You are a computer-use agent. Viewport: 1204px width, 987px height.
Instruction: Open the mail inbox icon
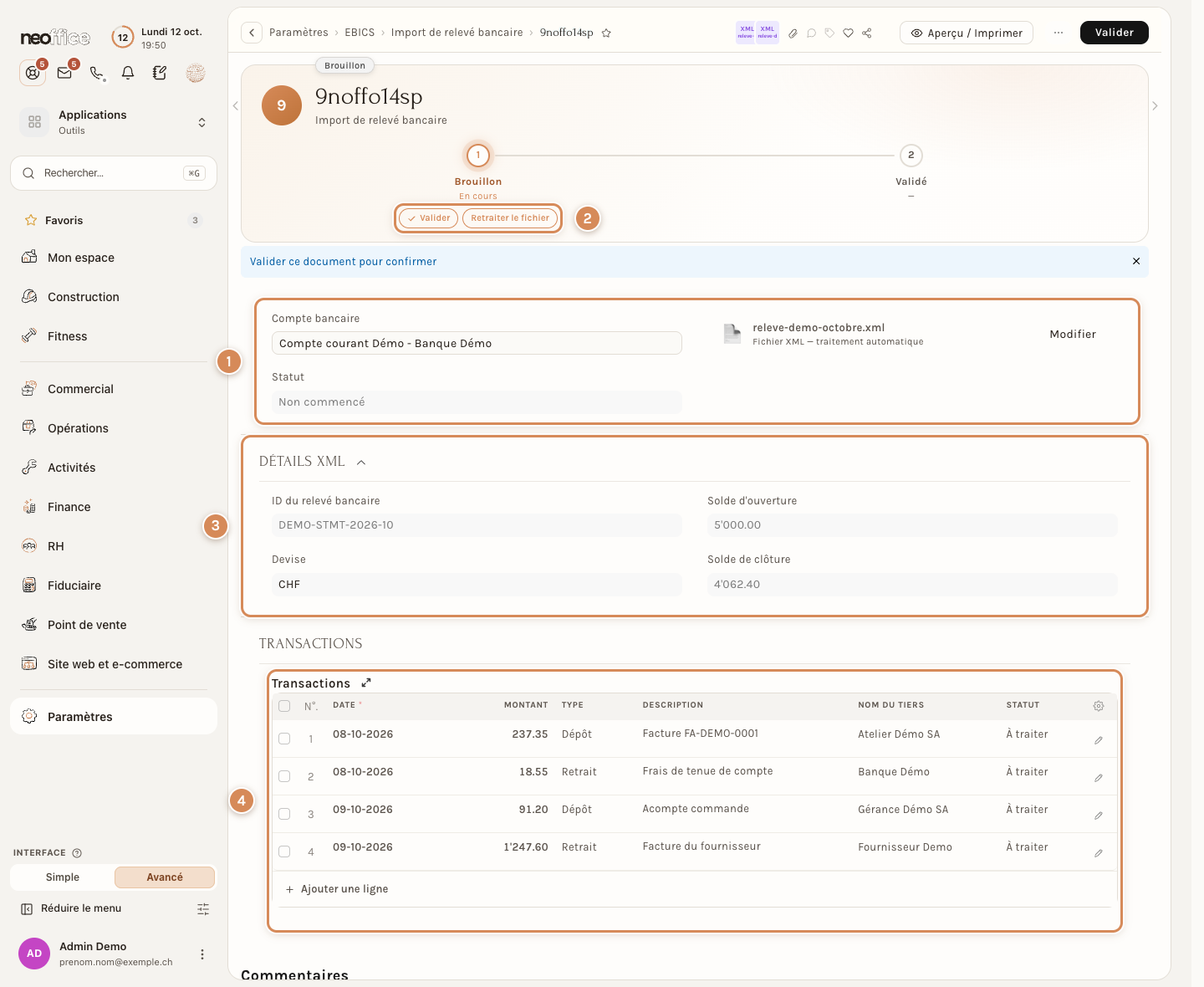pos(64,73)
